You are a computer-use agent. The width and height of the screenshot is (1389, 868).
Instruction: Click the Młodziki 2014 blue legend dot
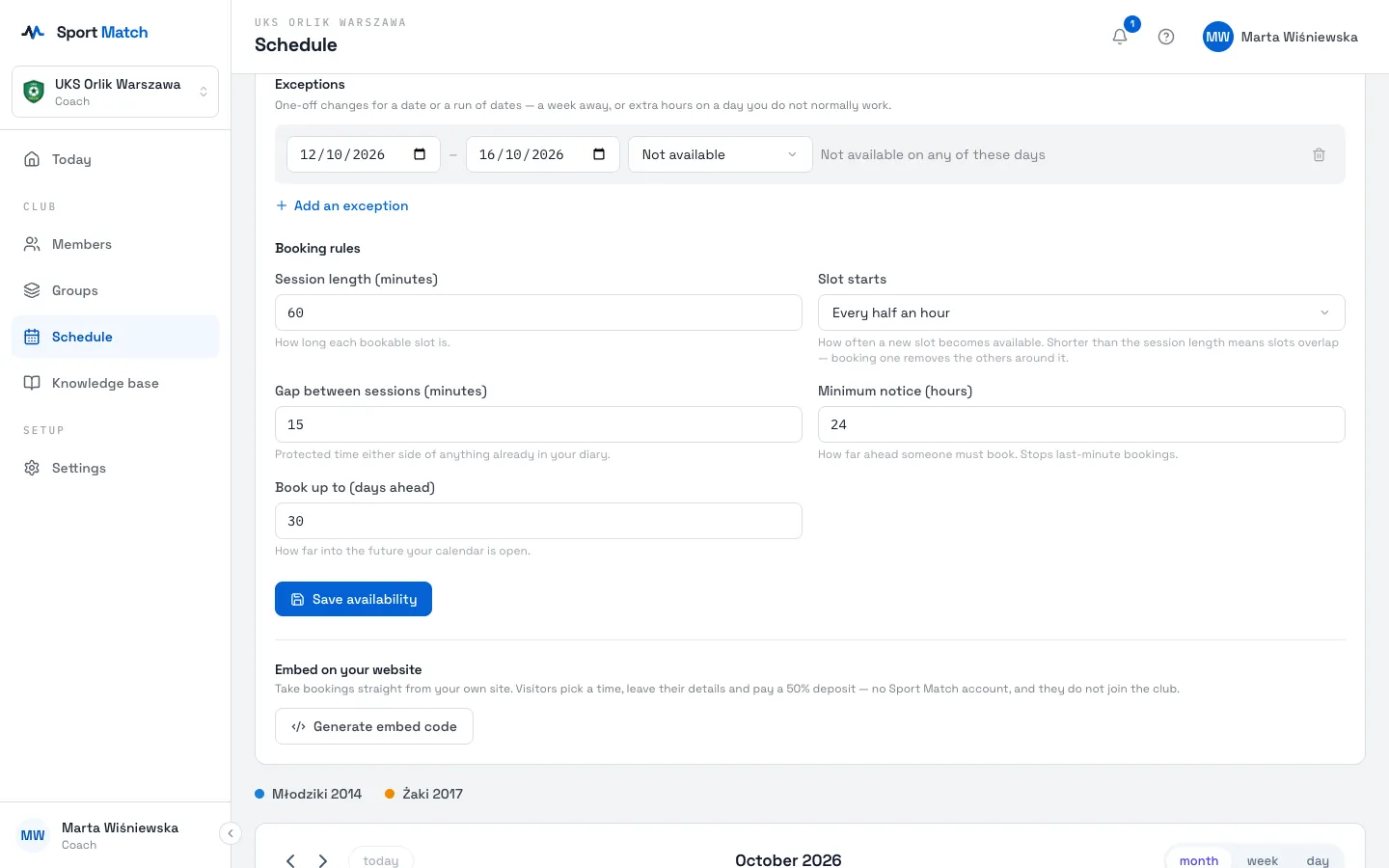pyautogui.click(x=259, y=794)
